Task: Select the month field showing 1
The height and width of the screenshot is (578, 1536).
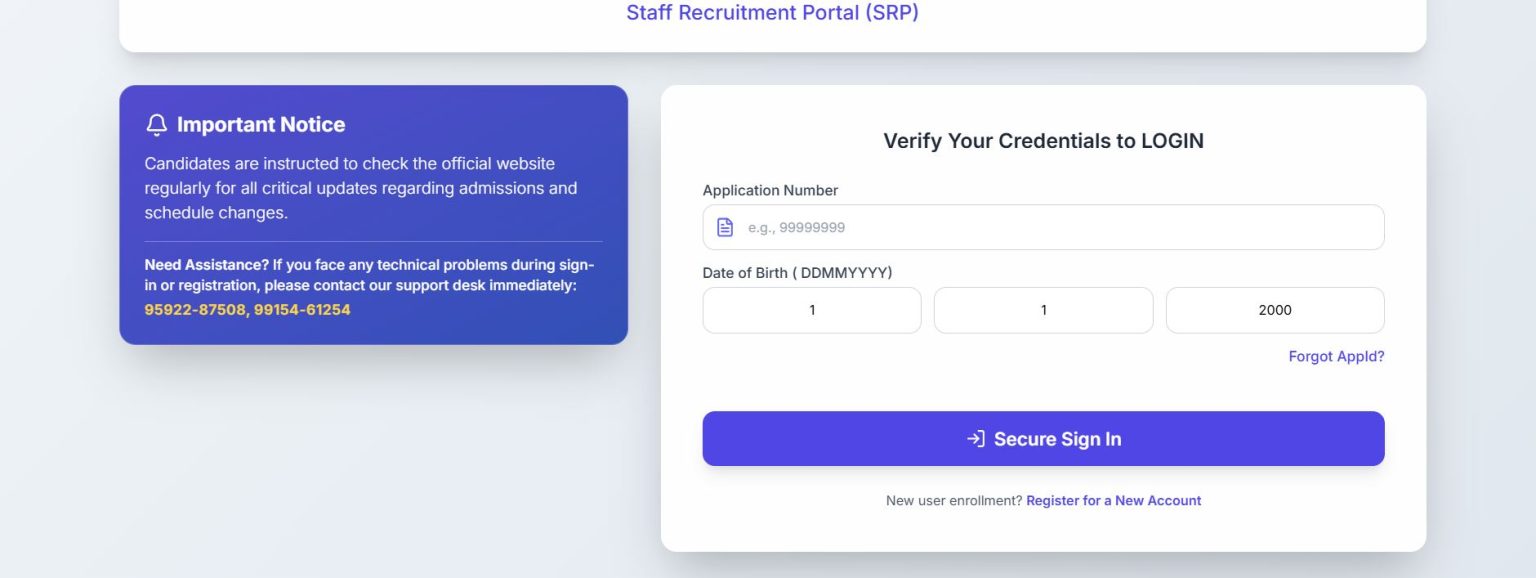Action: [x=1043, y=309]
